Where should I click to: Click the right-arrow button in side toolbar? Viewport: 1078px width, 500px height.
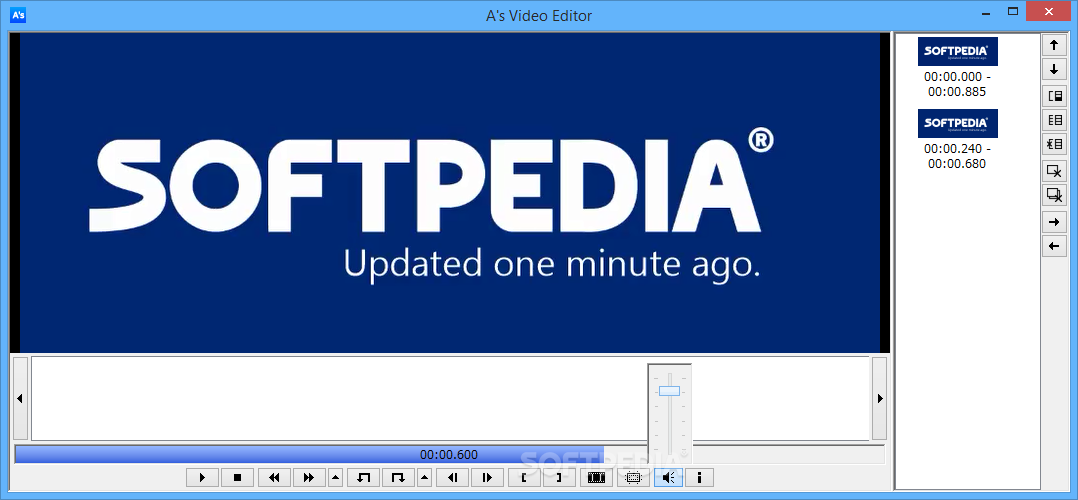pyautogui.click(x=1054, y=221)
